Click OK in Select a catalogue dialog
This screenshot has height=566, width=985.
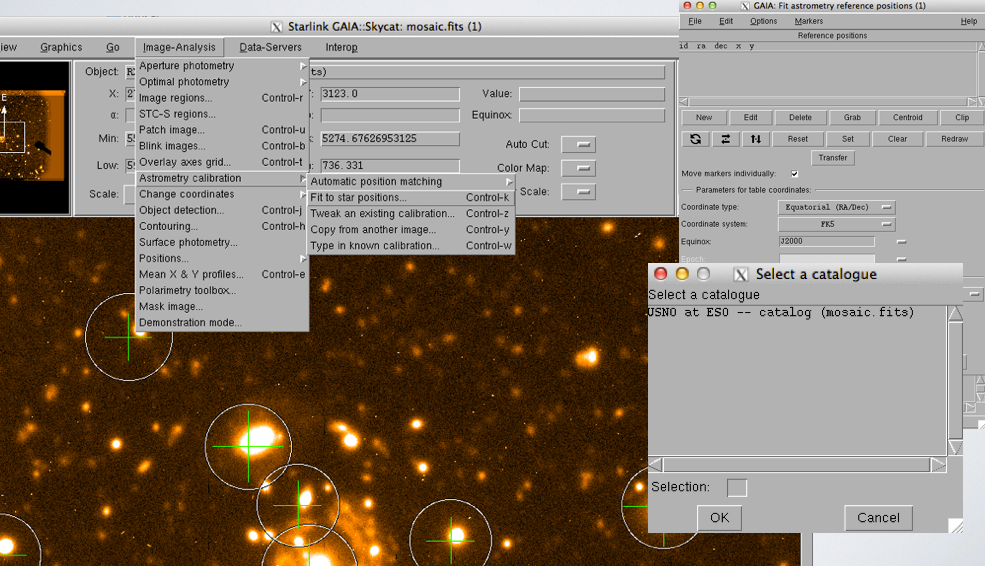pyautogui.click(x=719, y=517)
